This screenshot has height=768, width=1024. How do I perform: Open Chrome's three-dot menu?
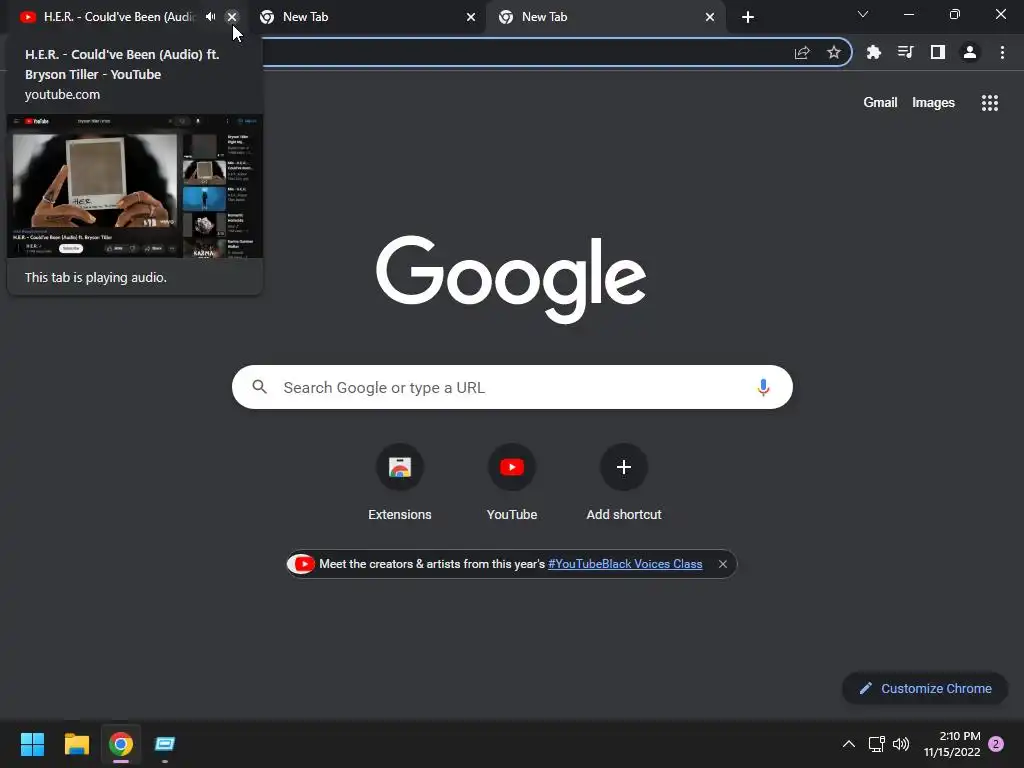1002,52
